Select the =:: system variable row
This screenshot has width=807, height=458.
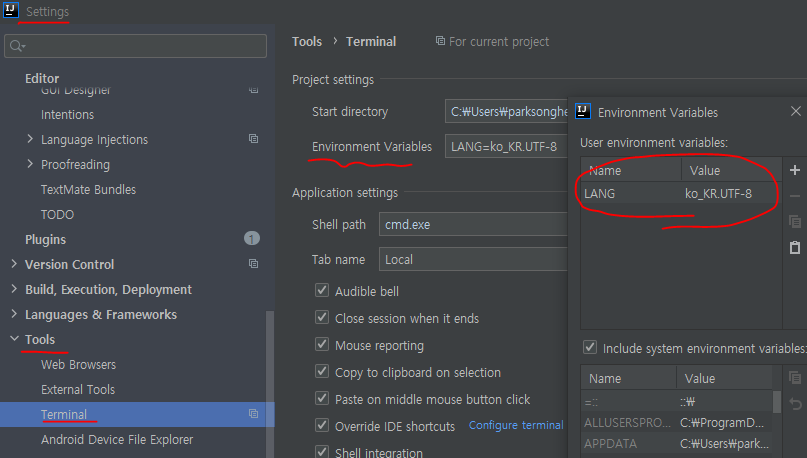coord(677,402)
